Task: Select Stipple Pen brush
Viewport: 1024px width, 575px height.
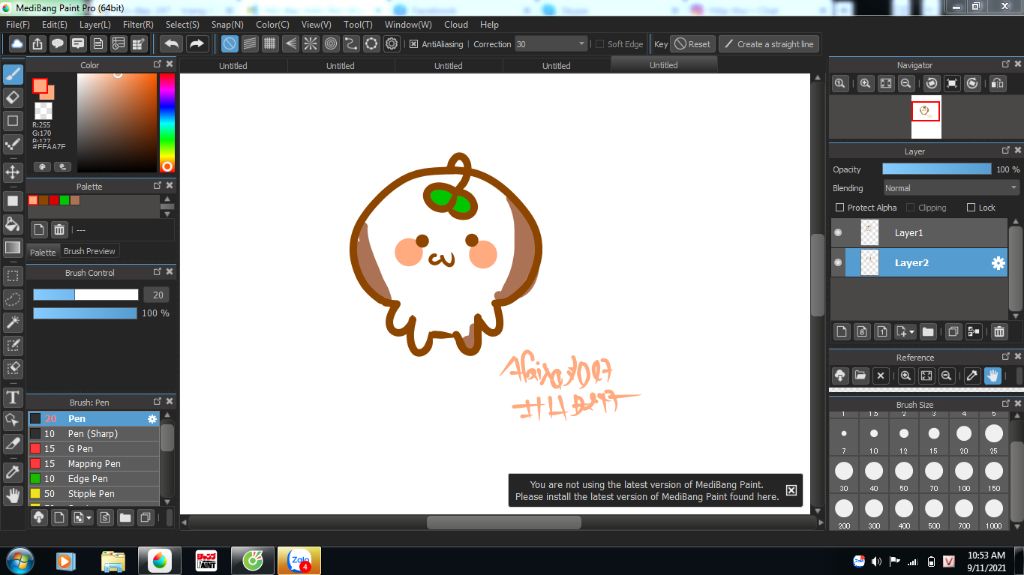Action: click(x=94, y=494)
